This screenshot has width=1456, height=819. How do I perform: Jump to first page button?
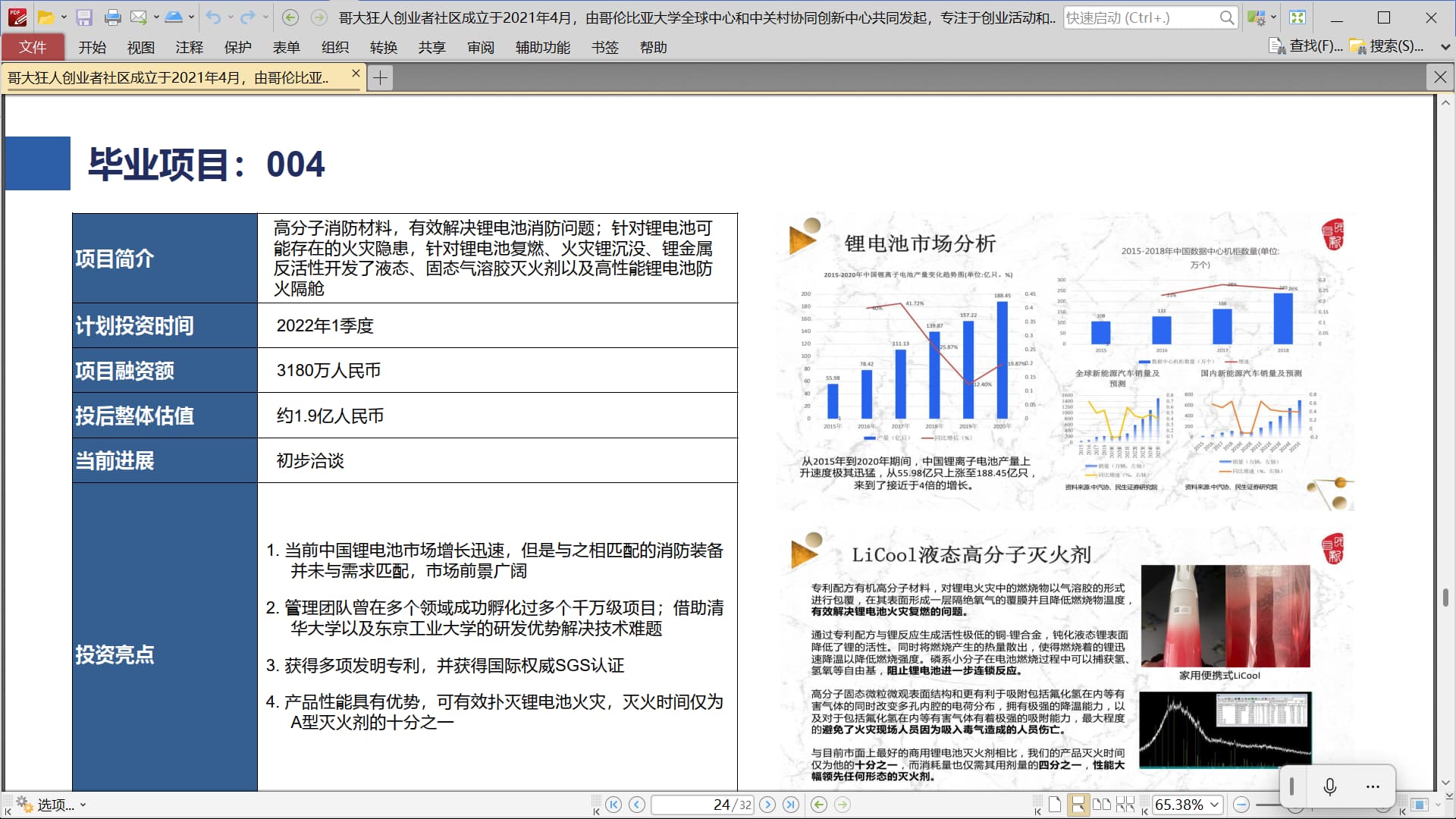click(613, 805)
